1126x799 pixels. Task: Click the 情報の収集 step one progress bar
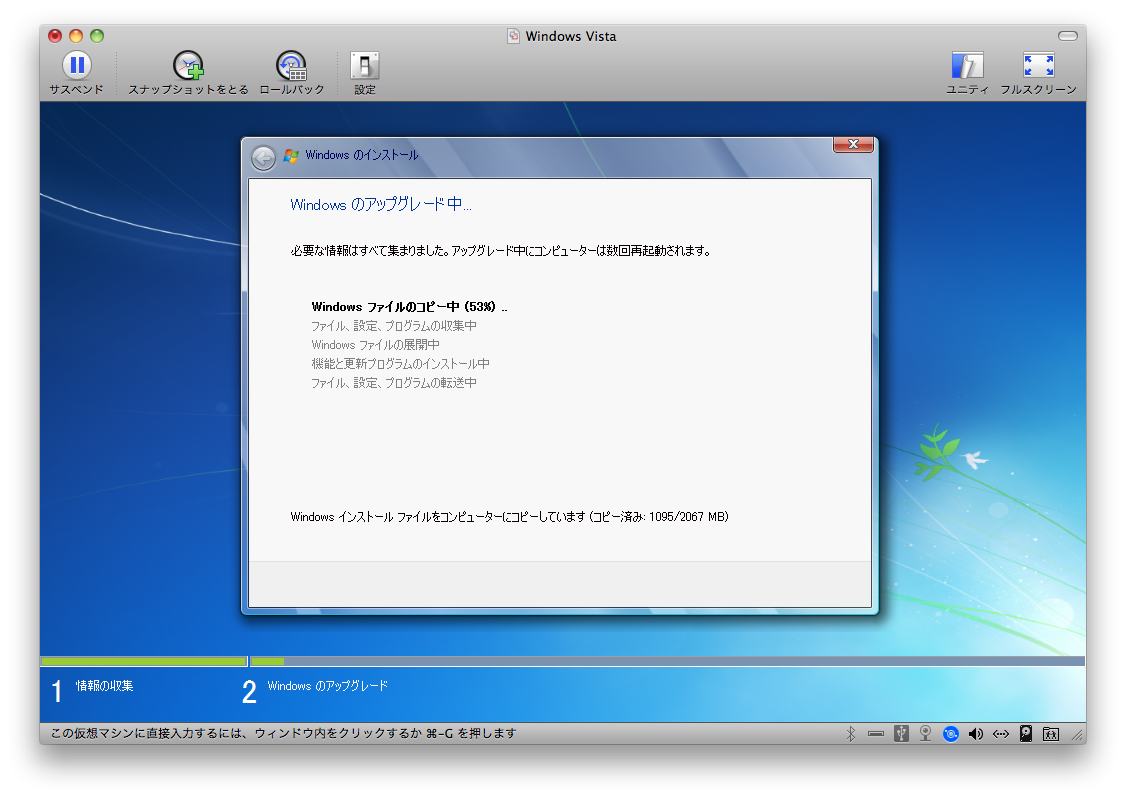pos(144,661)
